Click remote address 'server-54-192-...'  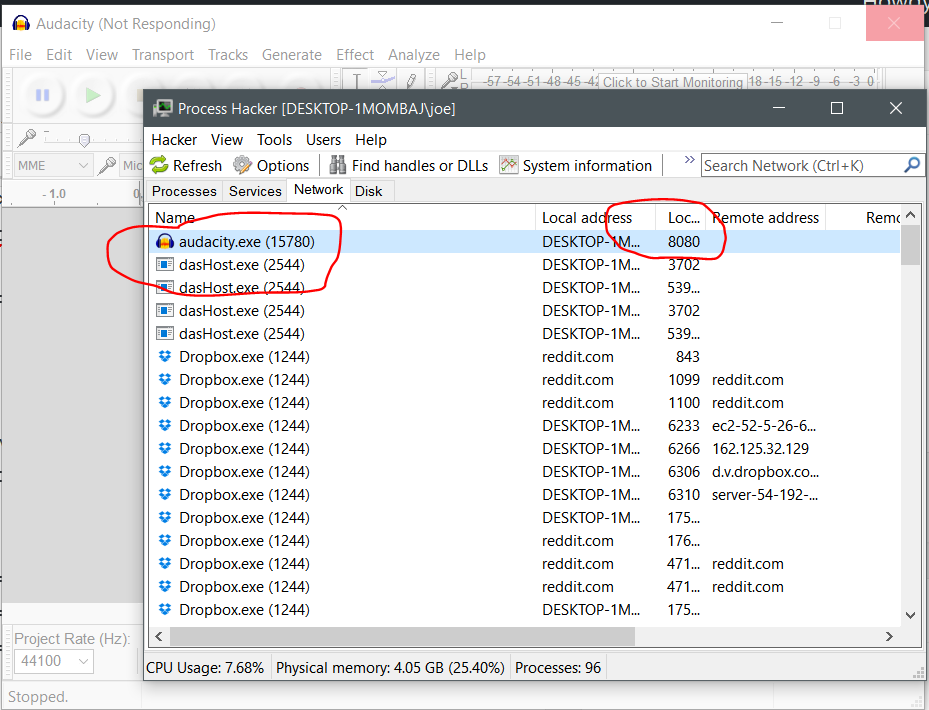pos(765,495)
